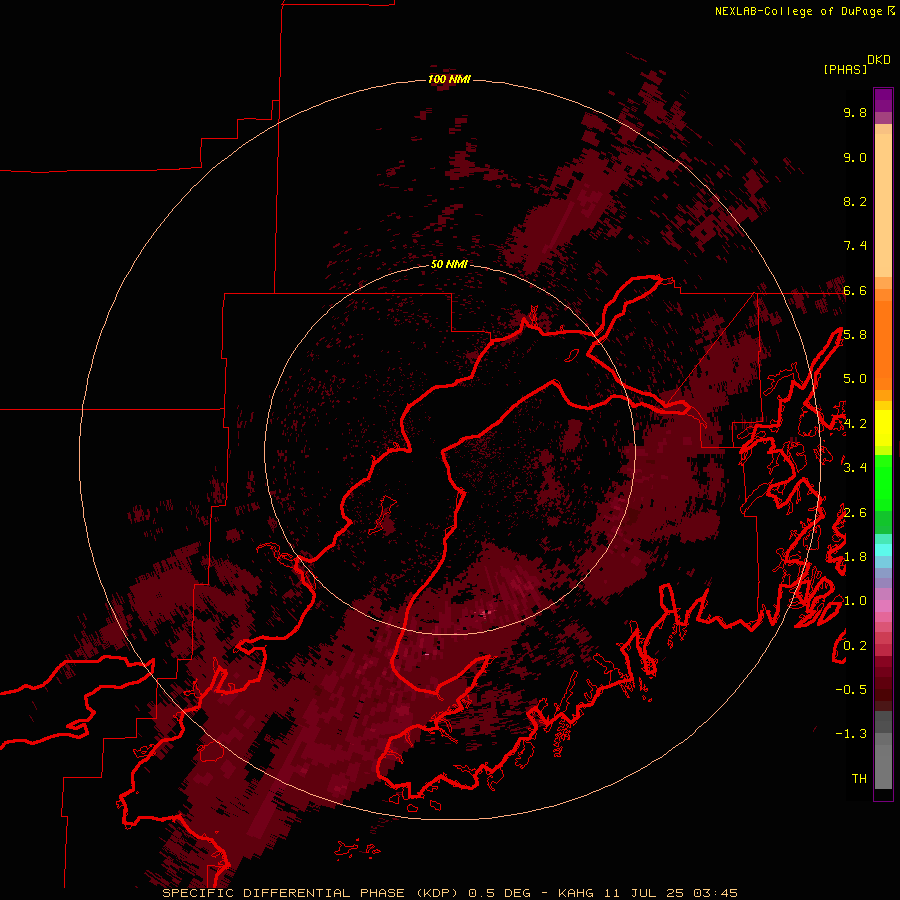Select the 1.8 scale value
The image size is (900, 900).
click(855, 557)
